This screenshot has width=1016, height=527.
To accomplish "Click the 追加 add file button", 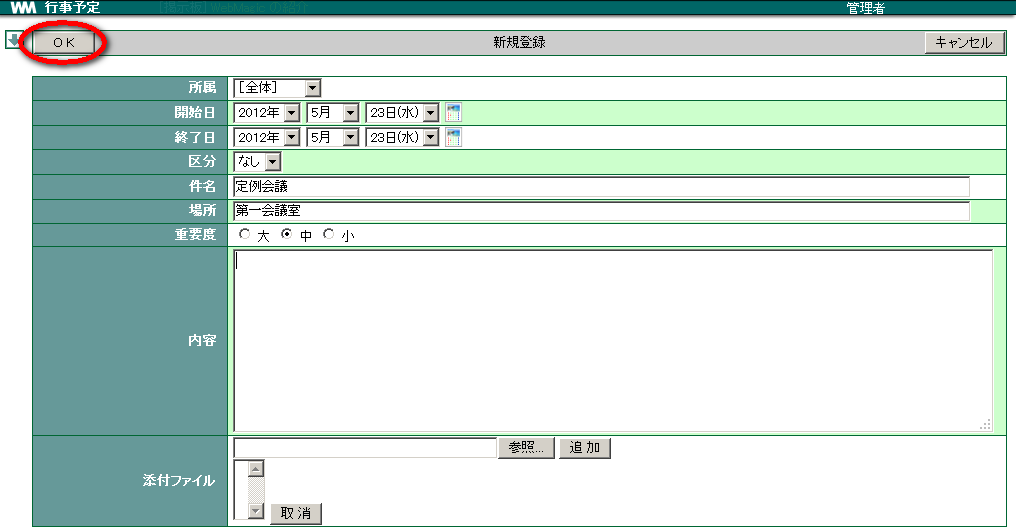I will pyautogui.click(x=584, y=447).
